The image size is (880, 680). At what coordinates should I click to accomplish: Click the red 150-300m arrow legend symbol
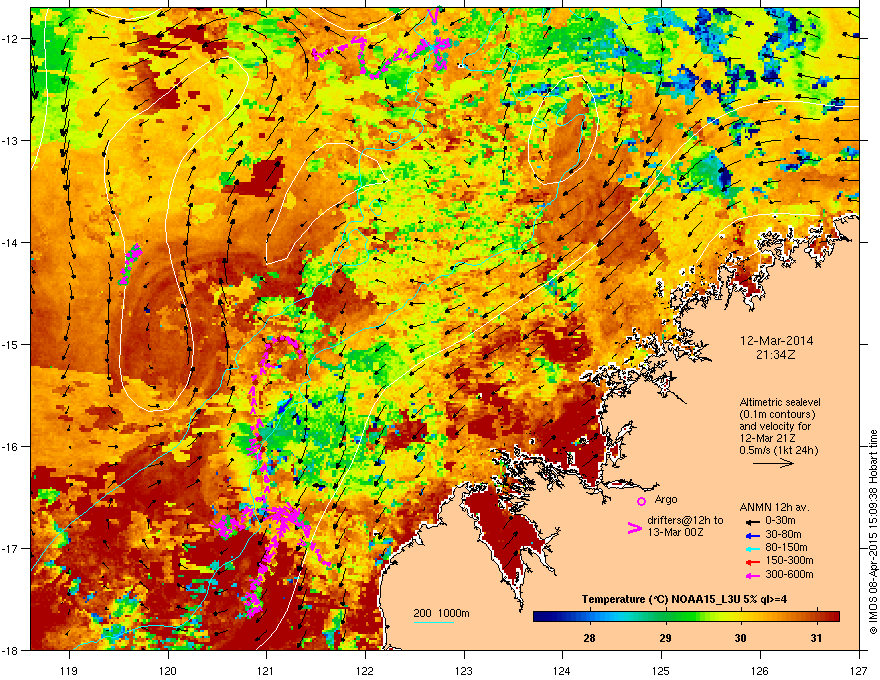752,562
